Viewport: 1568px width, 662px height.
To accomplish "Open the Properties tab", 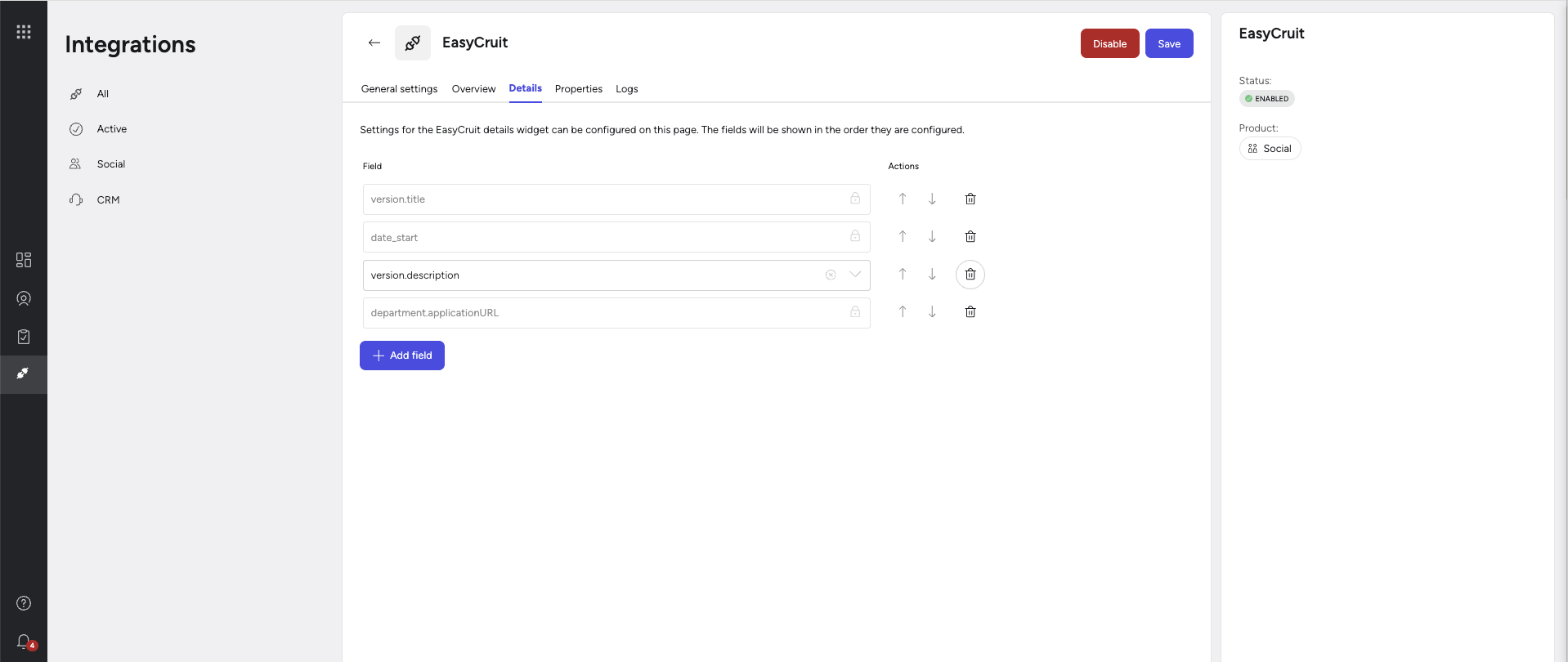I will point(579,89).
